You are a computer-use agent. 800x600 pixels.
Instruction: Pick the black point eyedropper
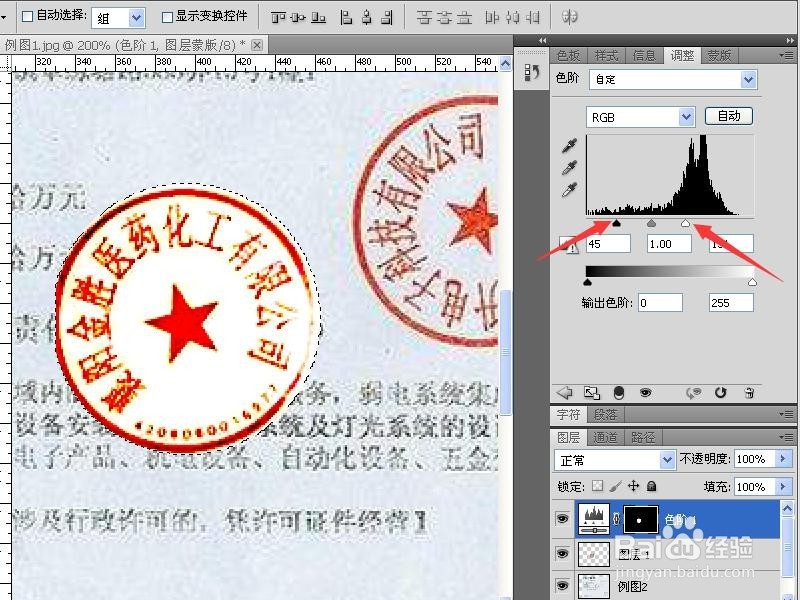click(x=569, y=145)
